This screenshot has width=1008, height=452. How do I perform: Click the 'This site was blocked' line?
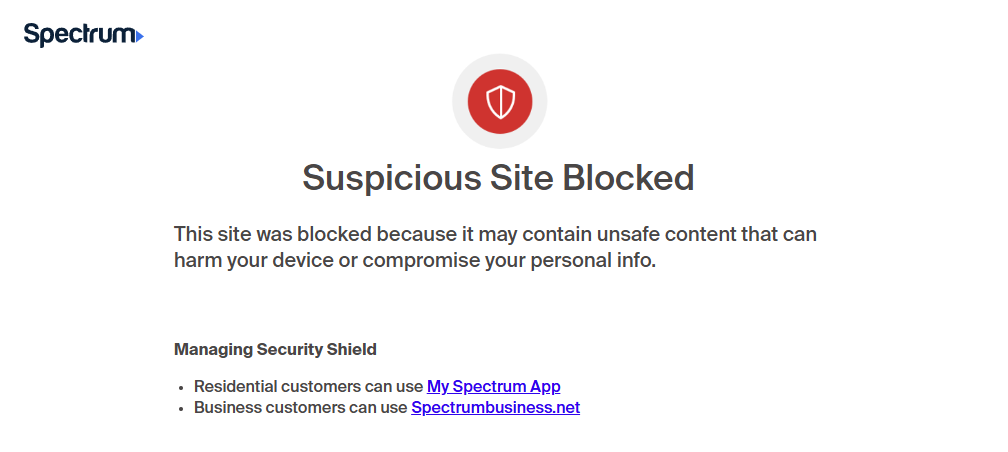point(495,233)
